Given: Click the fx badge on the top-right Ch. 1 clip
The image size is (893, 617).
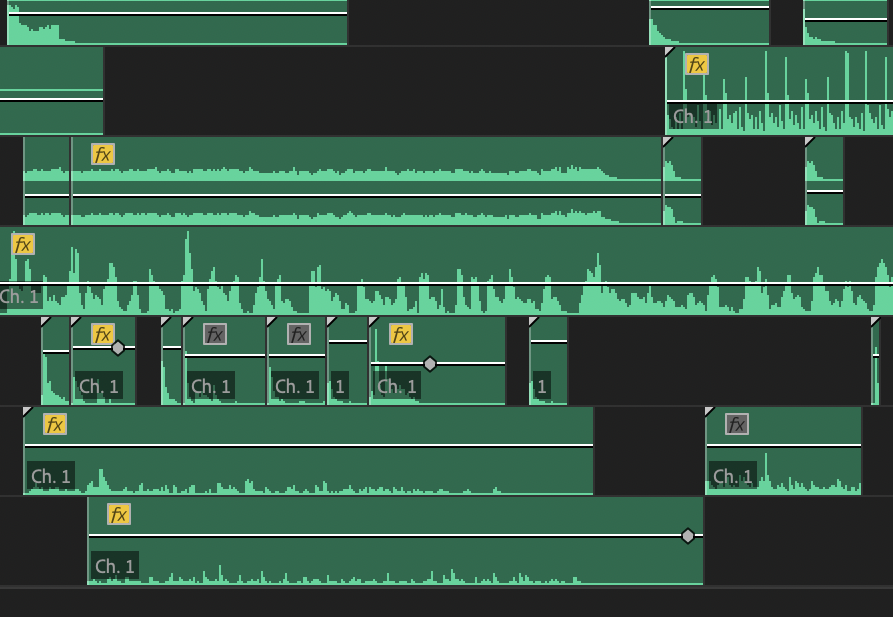Looking at the screenshot, I should [x=697, y=63].
